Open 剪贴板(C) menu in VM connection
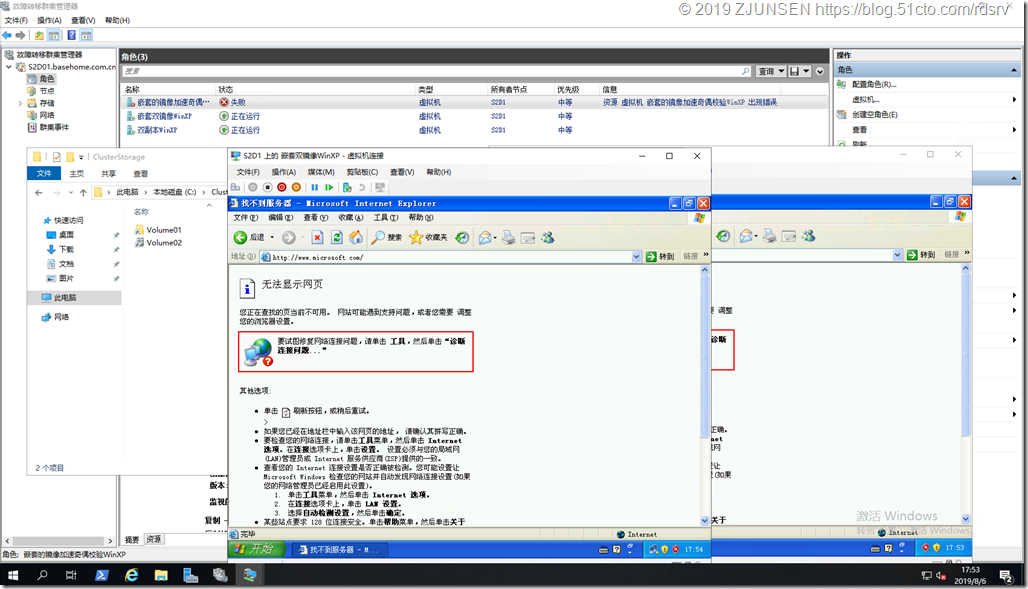This screenshot has height=589, width=1028. point(362,172)
